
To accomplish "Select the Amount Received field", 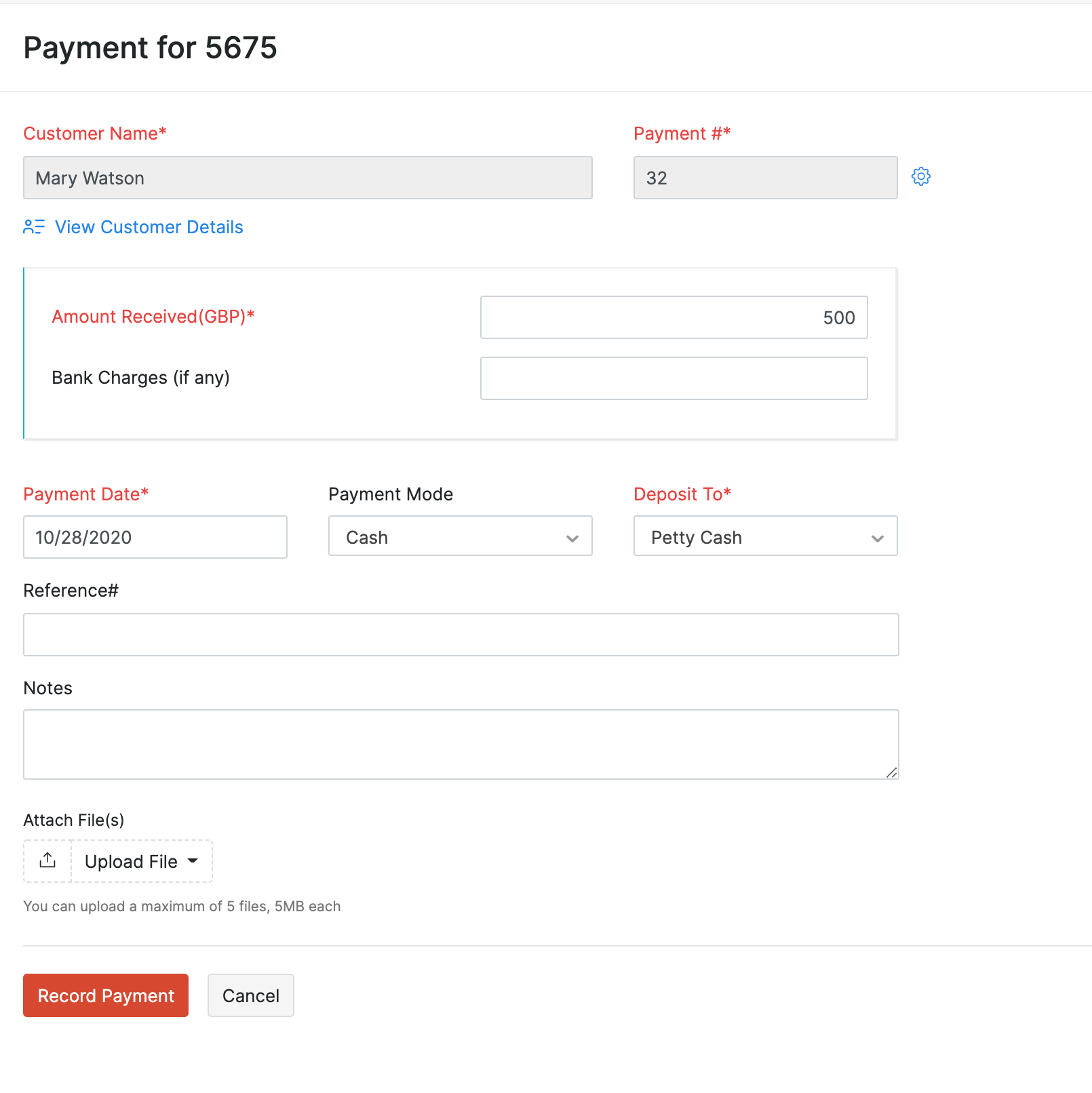I will 674,317.
